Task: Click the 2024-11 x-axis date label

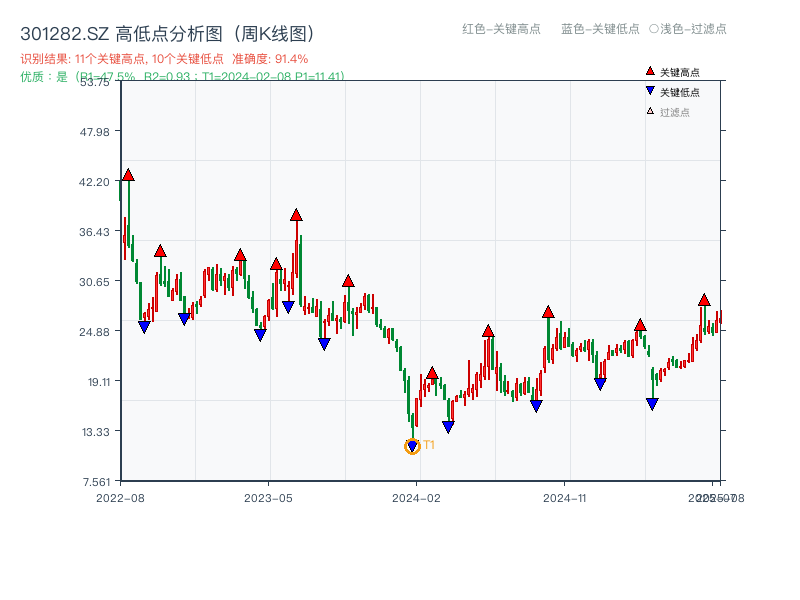Action: (564, 498)
